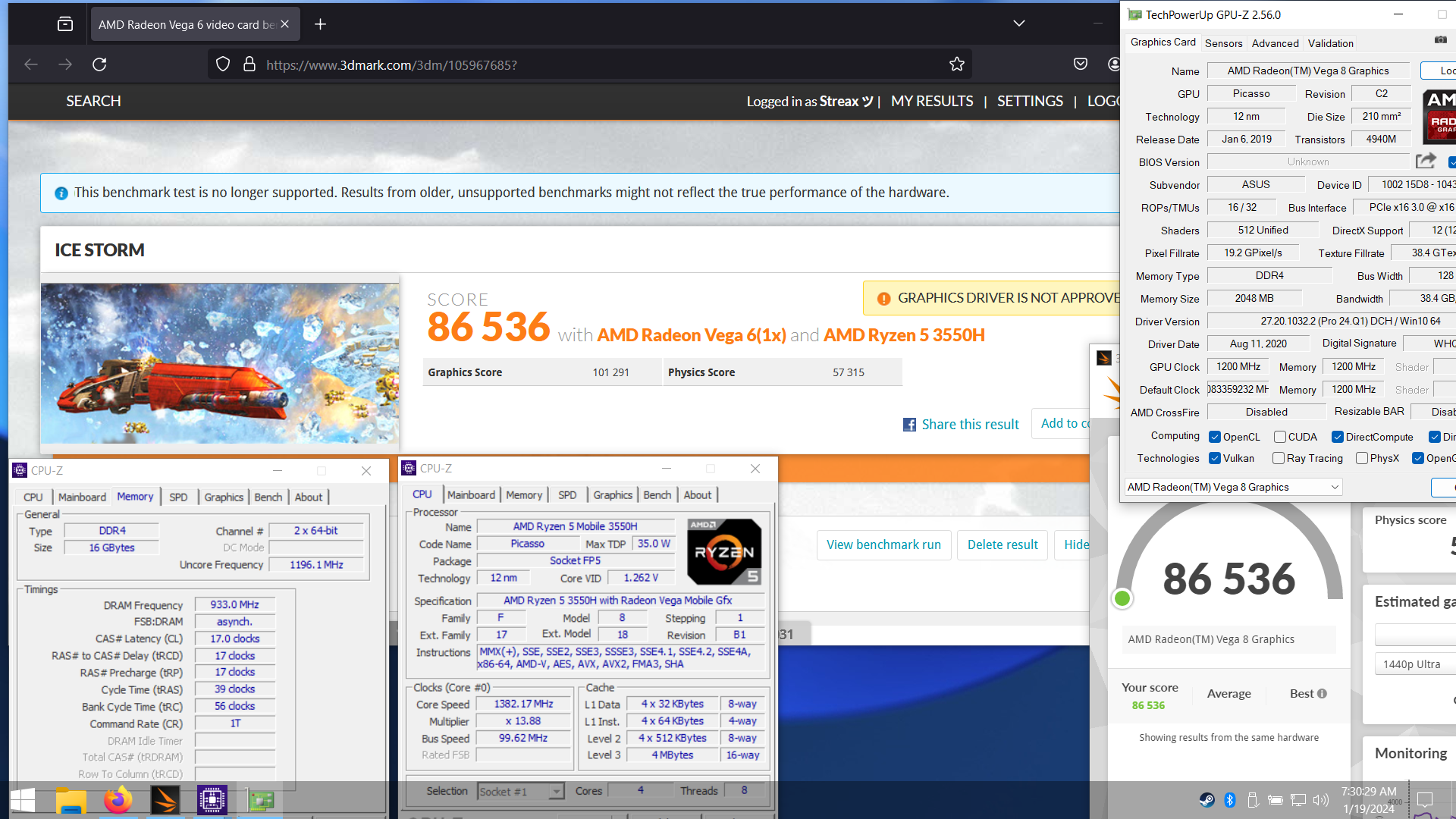The height and width of the screenshot is (819, 1456).
Task: Switch to Validation tab in GPU-Z
Action: coord(1330,43)
